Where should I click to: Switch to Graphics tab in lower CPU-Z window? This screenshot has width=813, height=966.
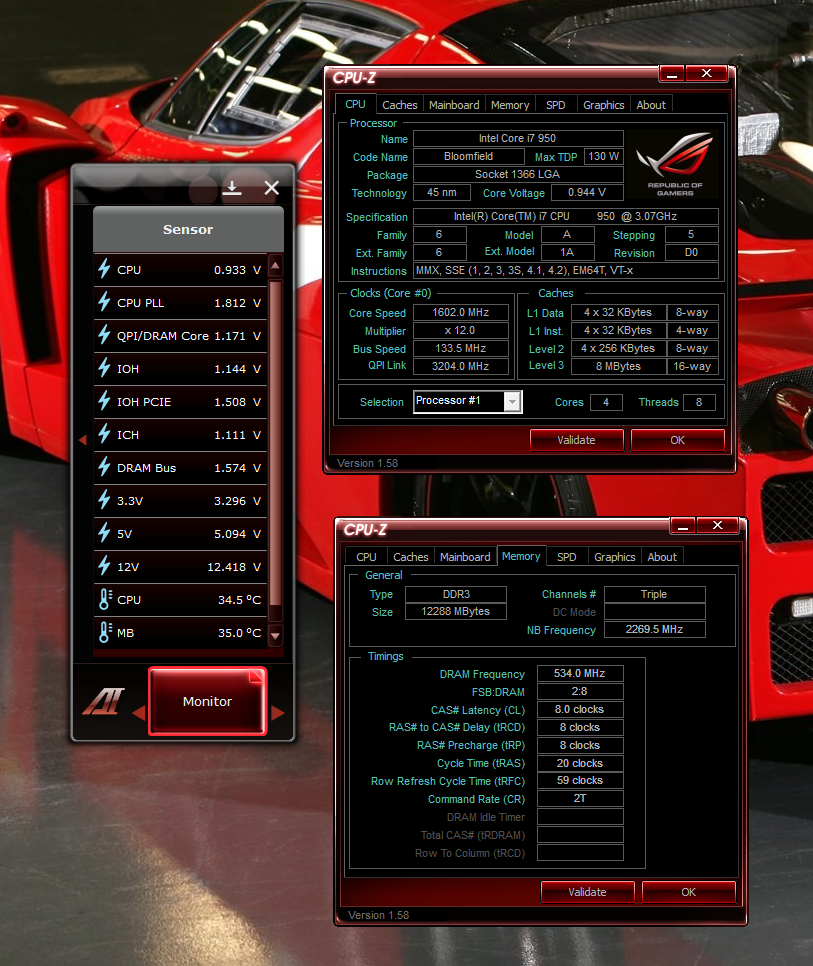(615, 557)
